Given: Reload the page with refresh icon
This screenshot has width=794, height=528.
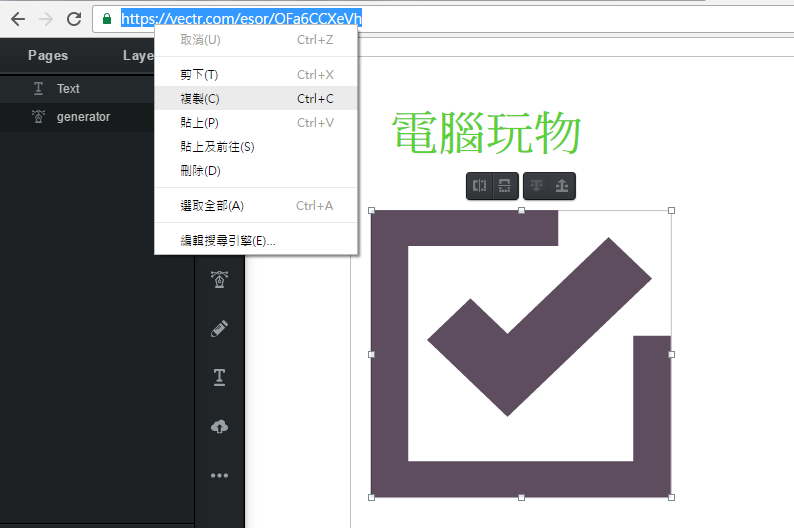Looking at the screenshot, I should tap(74, 19).
